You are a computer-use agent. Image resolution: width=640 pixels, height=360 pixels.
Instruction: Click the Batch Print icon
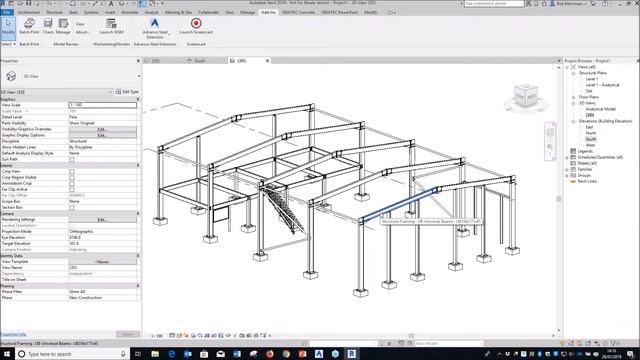(29, 24)
